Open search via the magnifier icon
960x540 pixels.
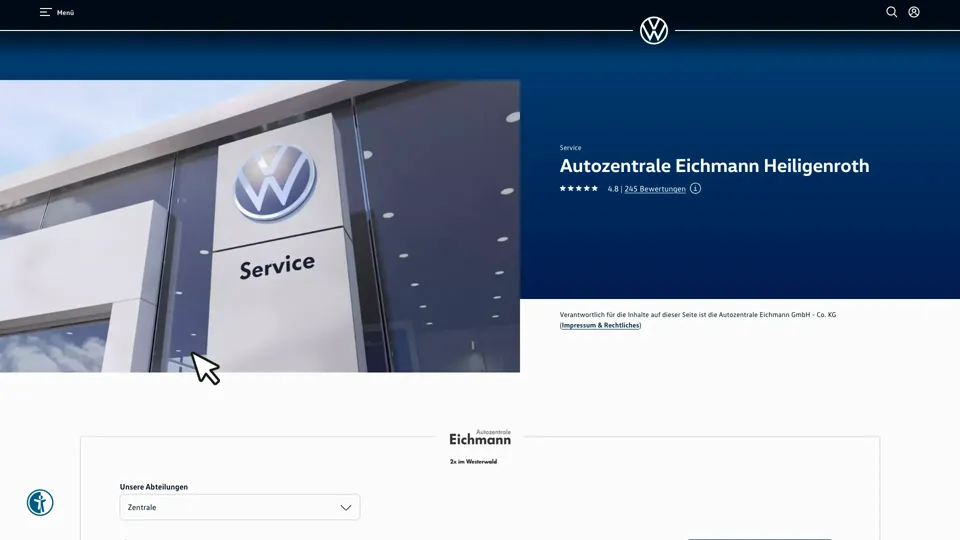[x=891, y=12]
